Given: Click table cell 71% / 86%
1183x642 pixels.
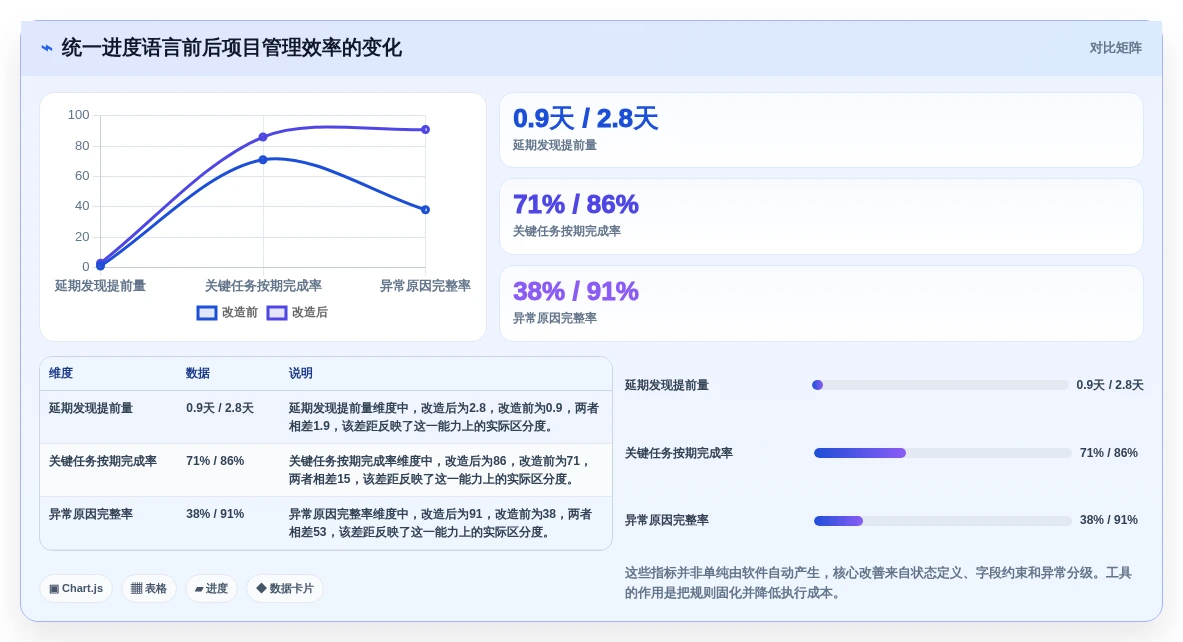Looking at the screenshot, I should click(215, 461).
